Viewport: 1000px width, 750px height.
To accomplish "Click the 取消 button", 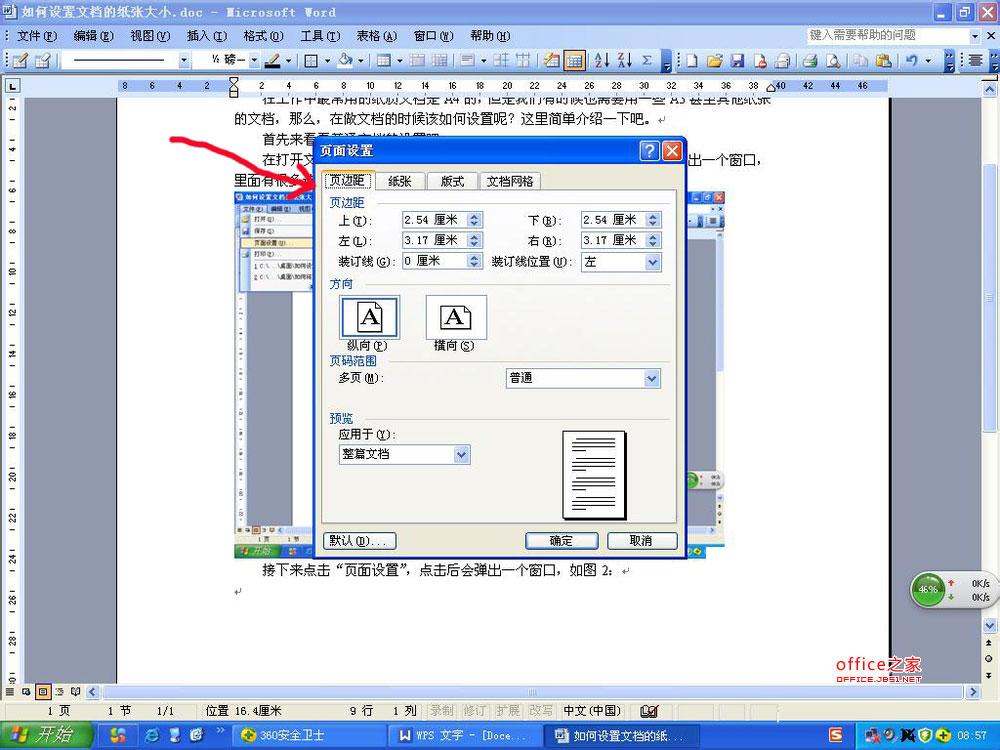I will [x=642, y=541].
